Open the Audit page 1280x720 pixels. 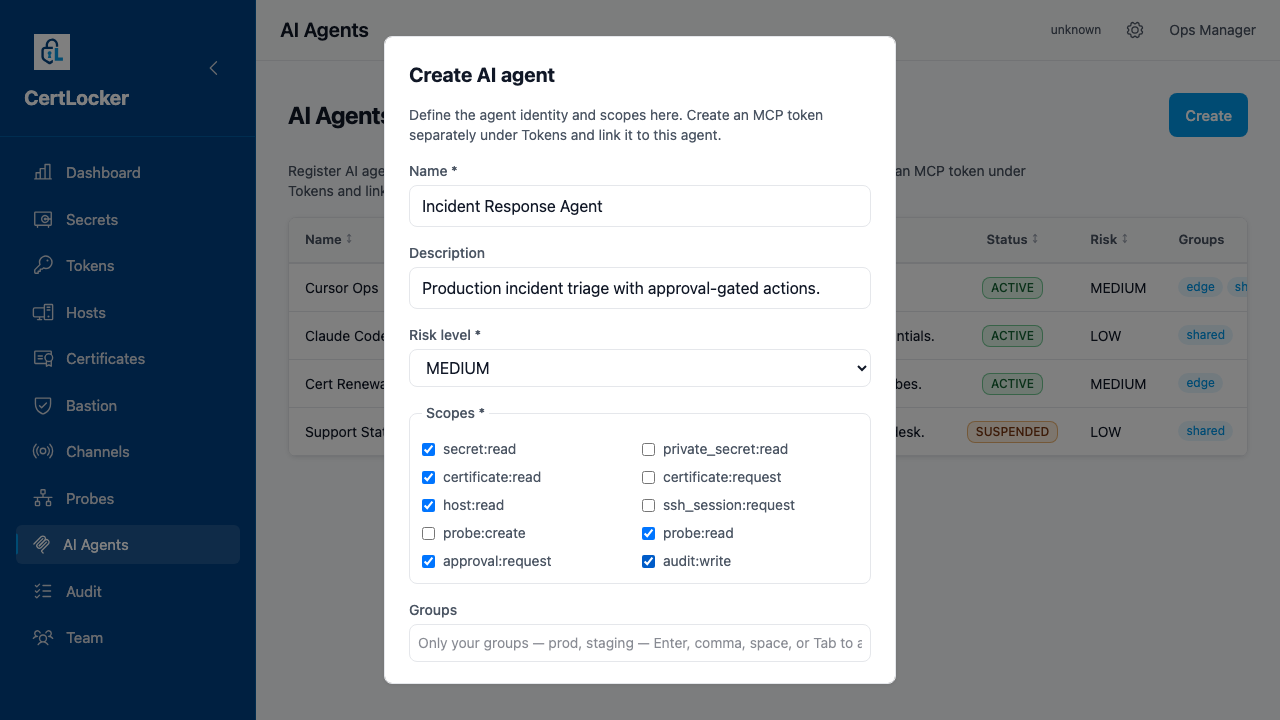click(128, 591)
